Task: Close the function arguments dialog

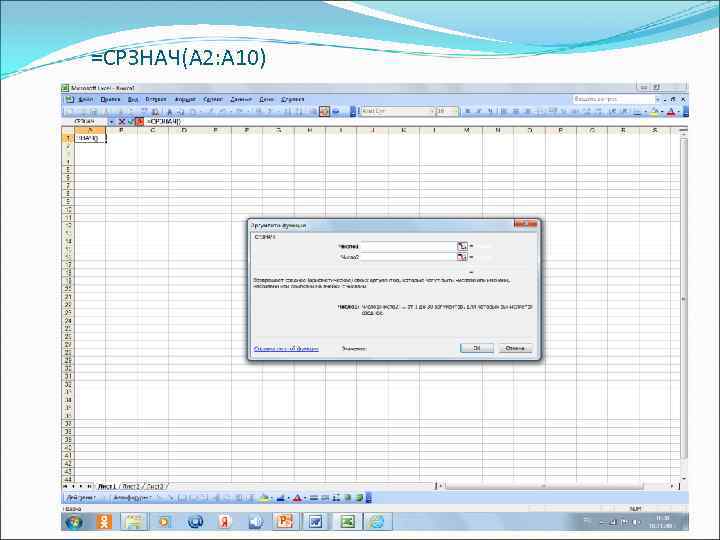Action: (526, 224)
